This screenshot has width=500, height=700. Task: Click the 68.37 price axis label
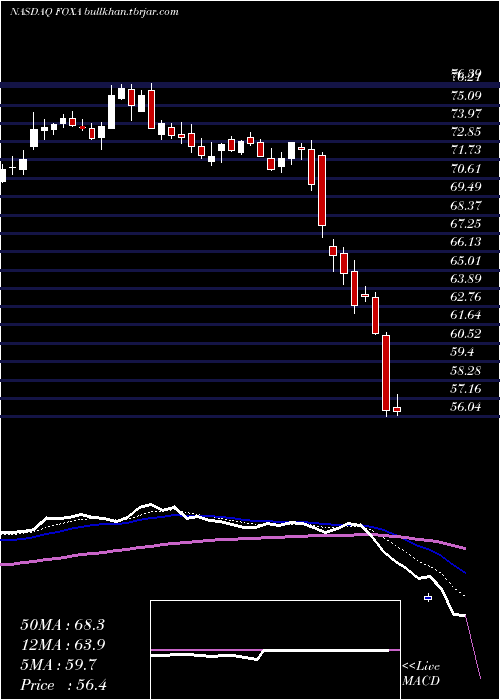click(467, 206)
